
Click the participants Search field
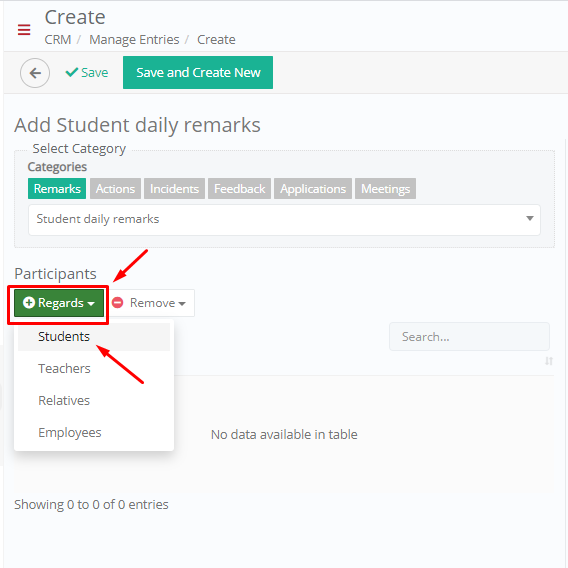tap(469, 337)
